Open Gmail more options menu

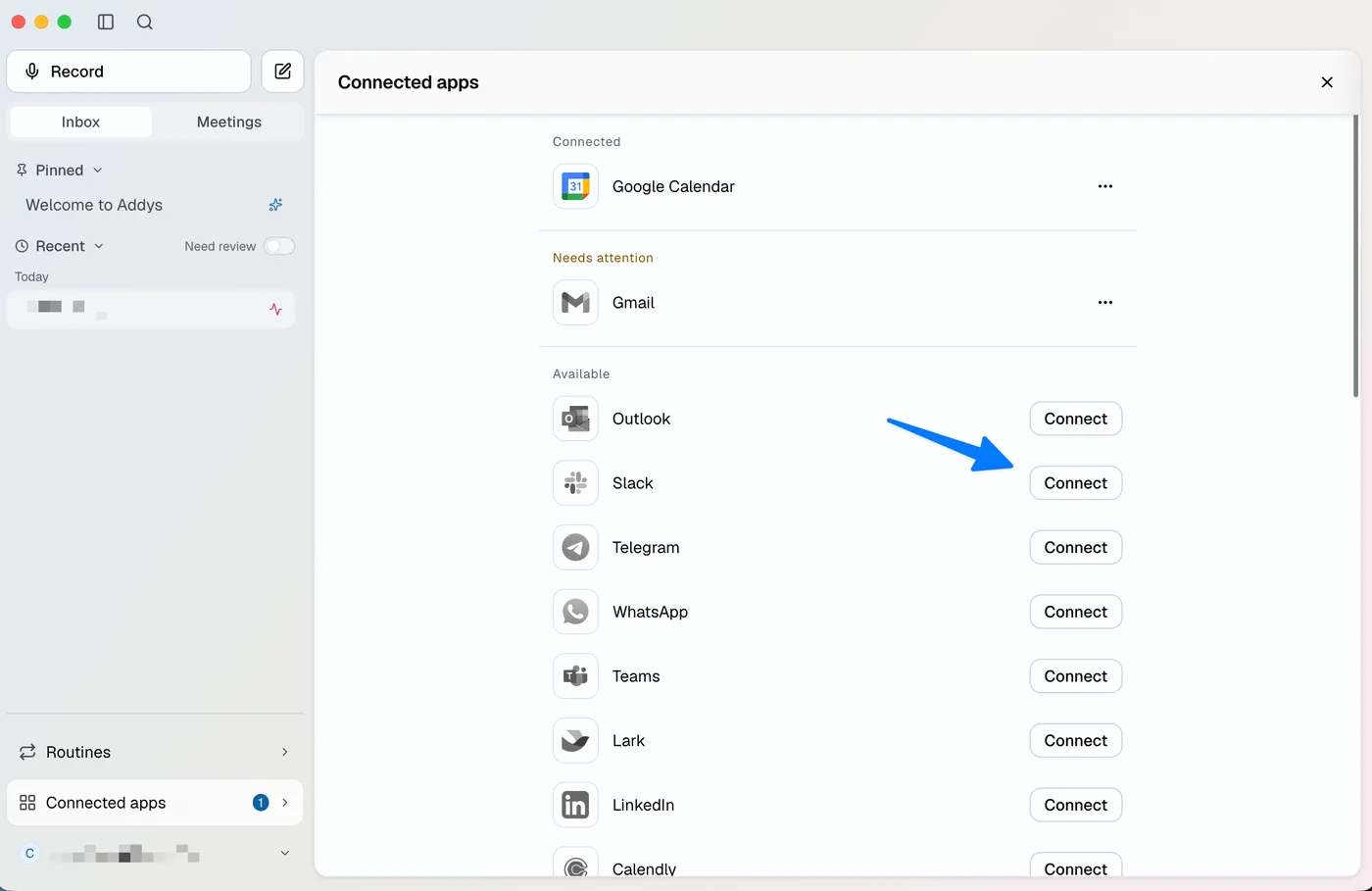1105,302
